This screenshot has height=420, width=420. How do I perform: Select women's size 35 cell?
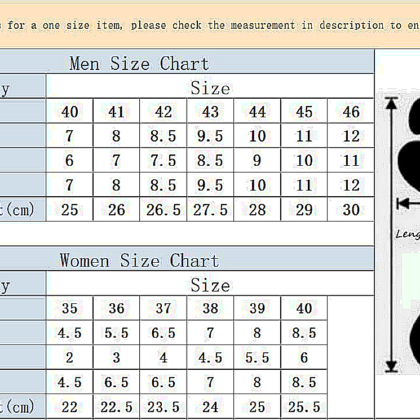click(x=70, y=308)
